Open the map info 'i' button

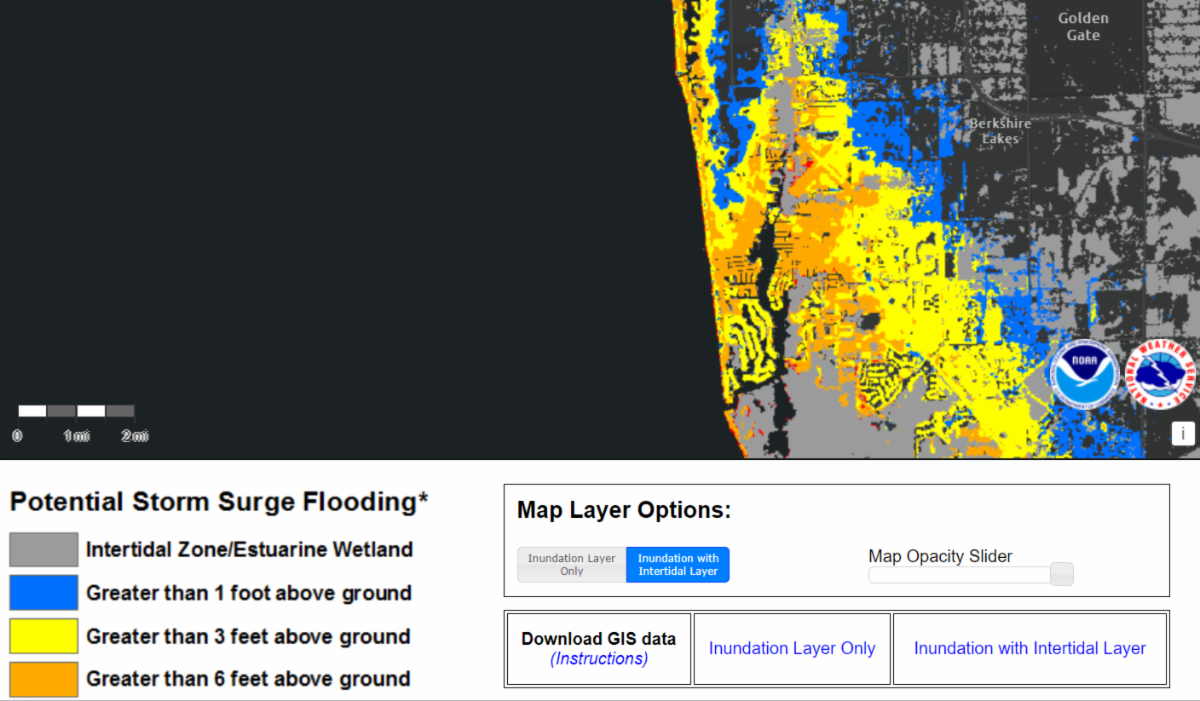1183,433
